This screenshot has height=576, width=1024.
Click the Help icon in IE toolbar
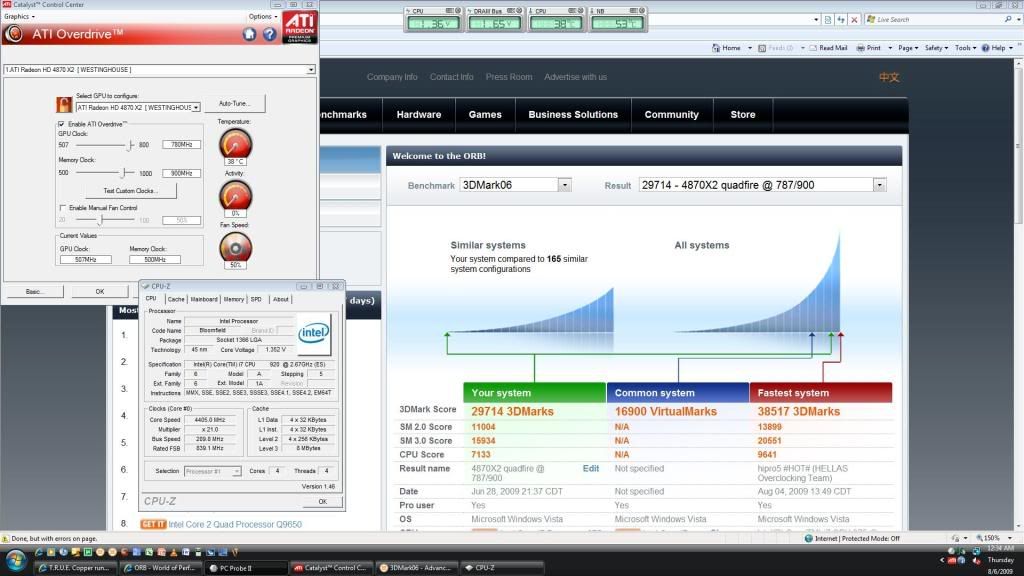pos(985,48)
